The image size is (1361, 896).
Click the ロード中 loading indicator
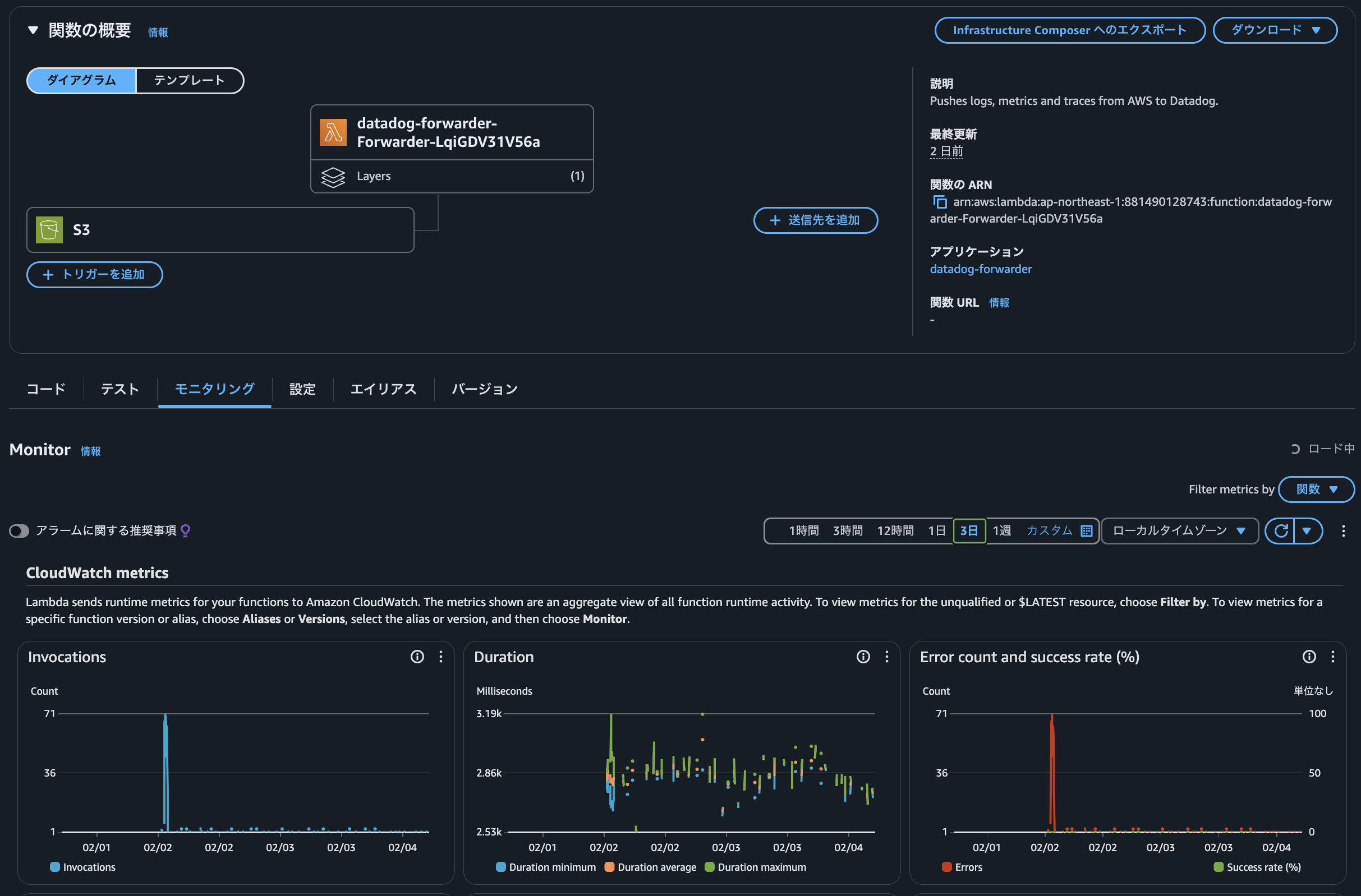point(1323,449)
